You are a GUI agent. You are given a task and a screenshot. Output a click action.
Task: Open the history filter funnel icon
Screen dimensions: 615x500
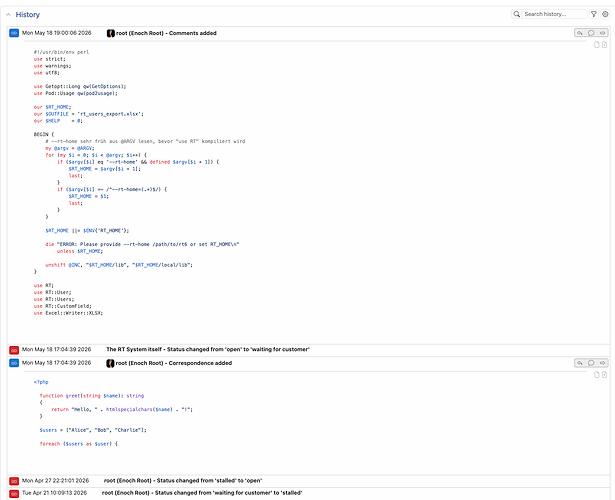click(x=594, y=14)
